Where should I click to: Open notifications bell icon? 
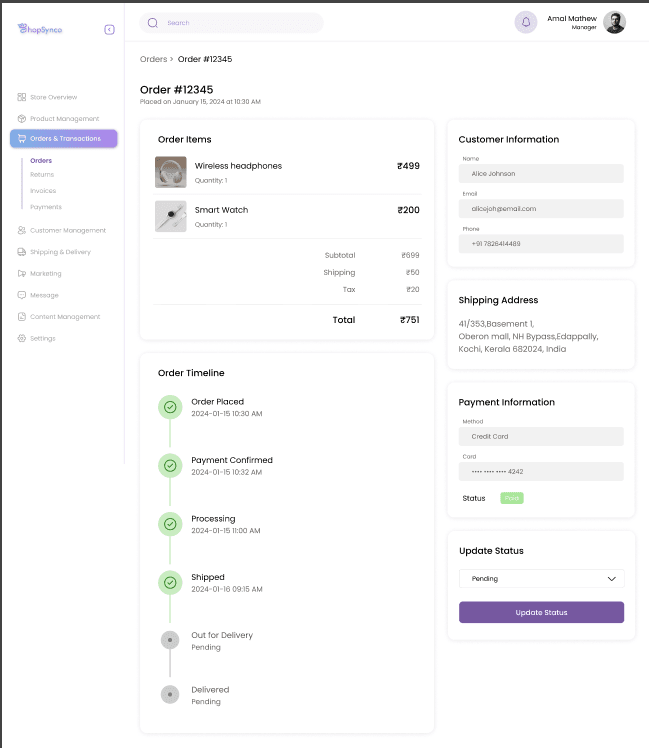coord(526,22)
